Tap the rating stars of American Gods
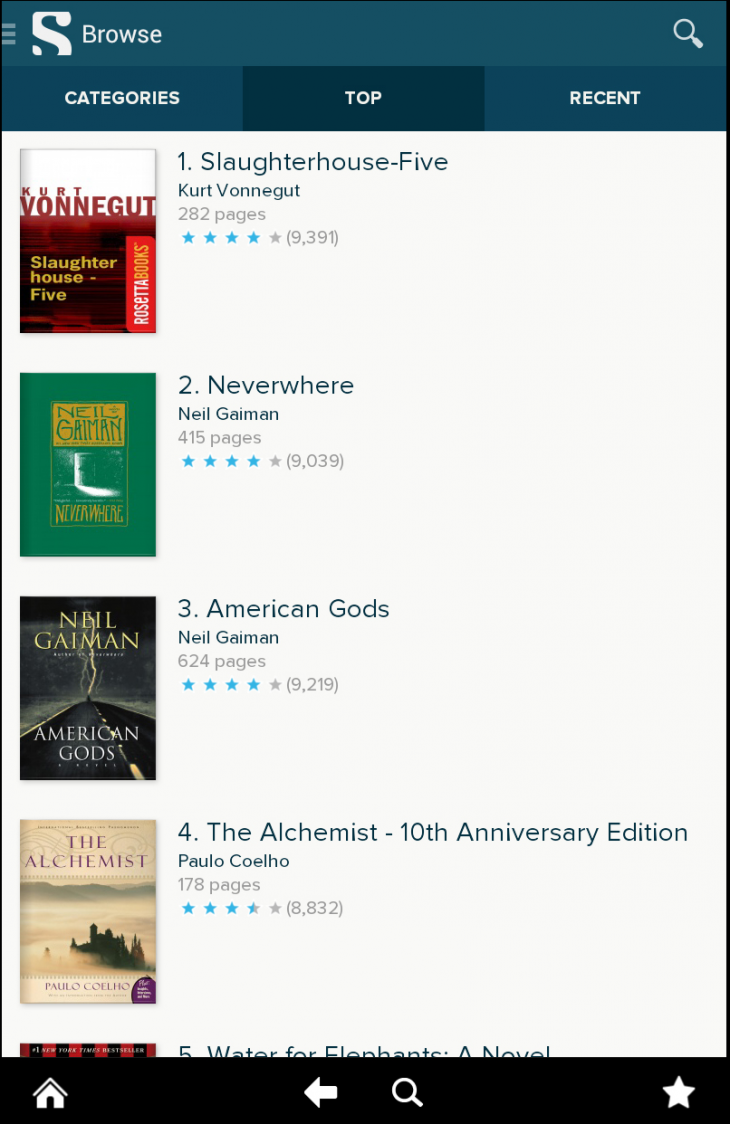Screen dimensions: 730x1124 tap(224, 684)
